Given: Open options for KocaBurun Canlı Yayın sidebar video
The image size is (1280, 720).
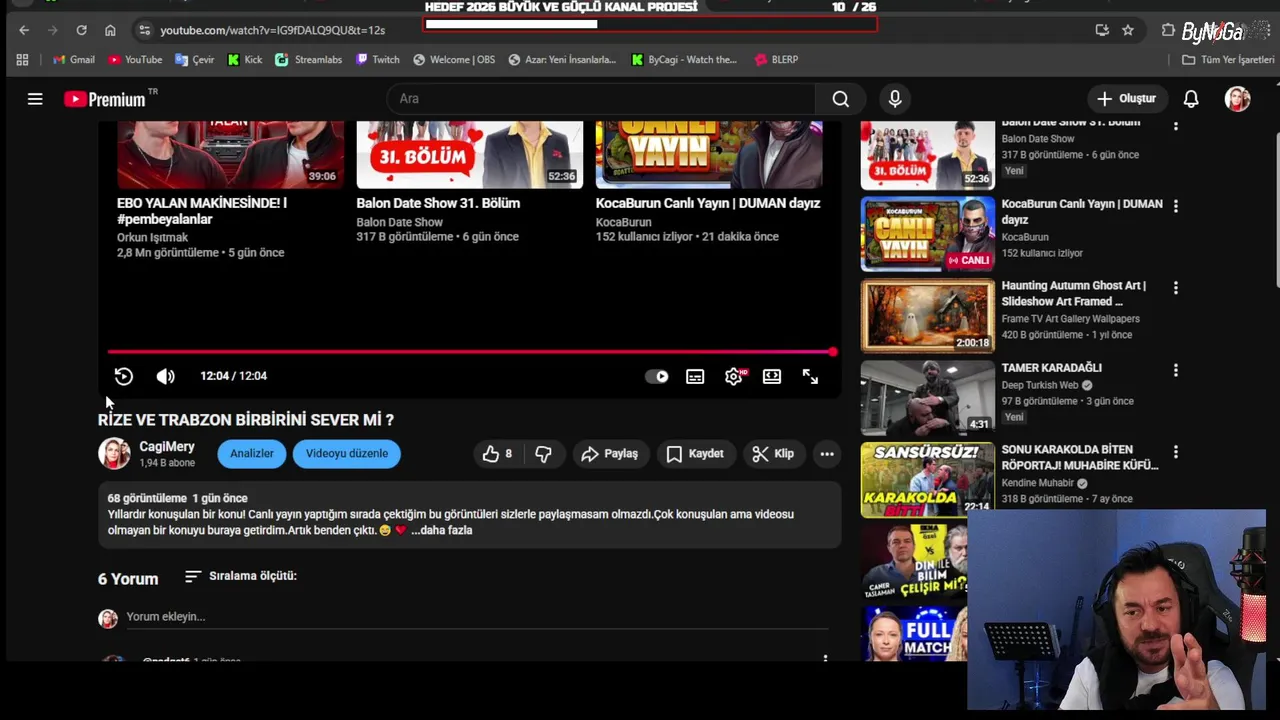Looking at the screenshot, I should (1176, 206).
